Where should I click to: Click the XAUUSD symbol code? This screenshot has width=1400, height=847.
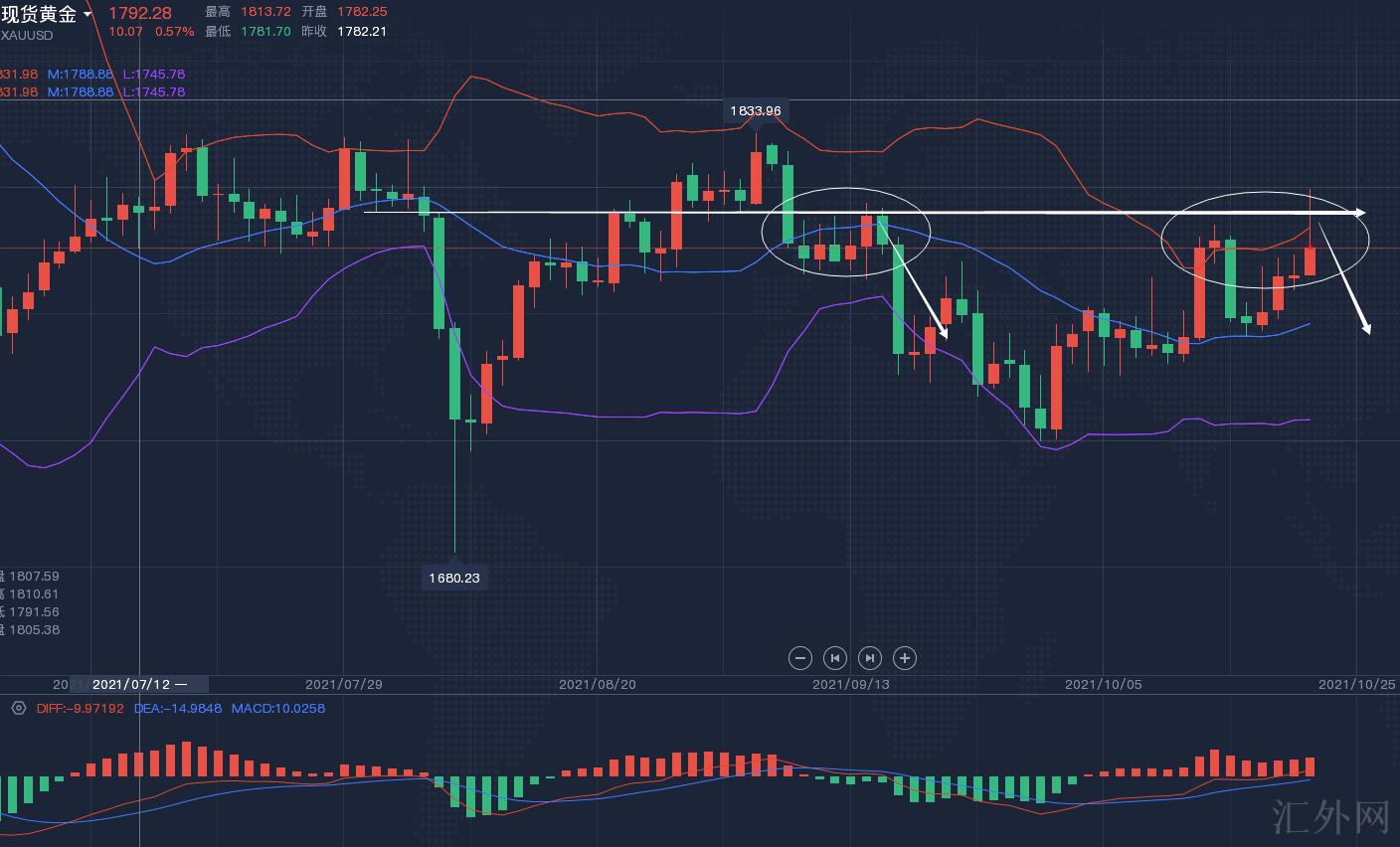[27, 36]
